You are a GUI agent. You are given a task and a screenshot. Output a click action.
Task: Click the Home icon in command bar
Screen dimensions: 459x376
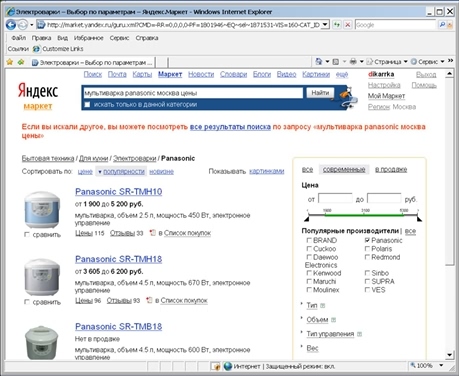[x=319, y=61]
